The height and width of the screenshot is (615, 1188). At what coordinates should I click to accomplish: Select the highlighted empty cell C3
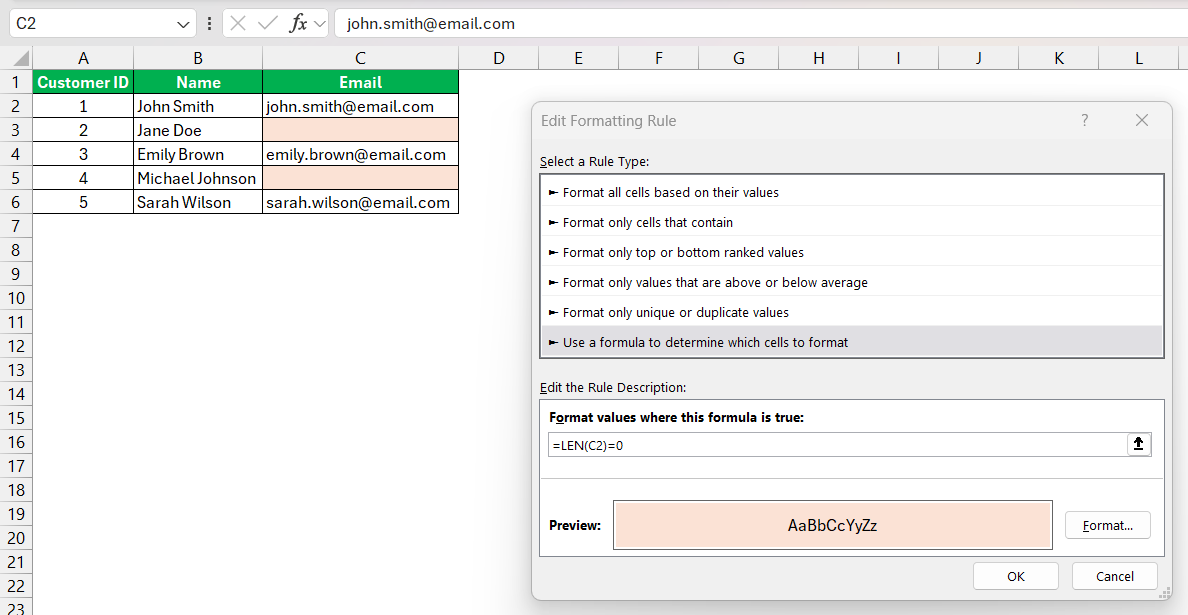361,130
